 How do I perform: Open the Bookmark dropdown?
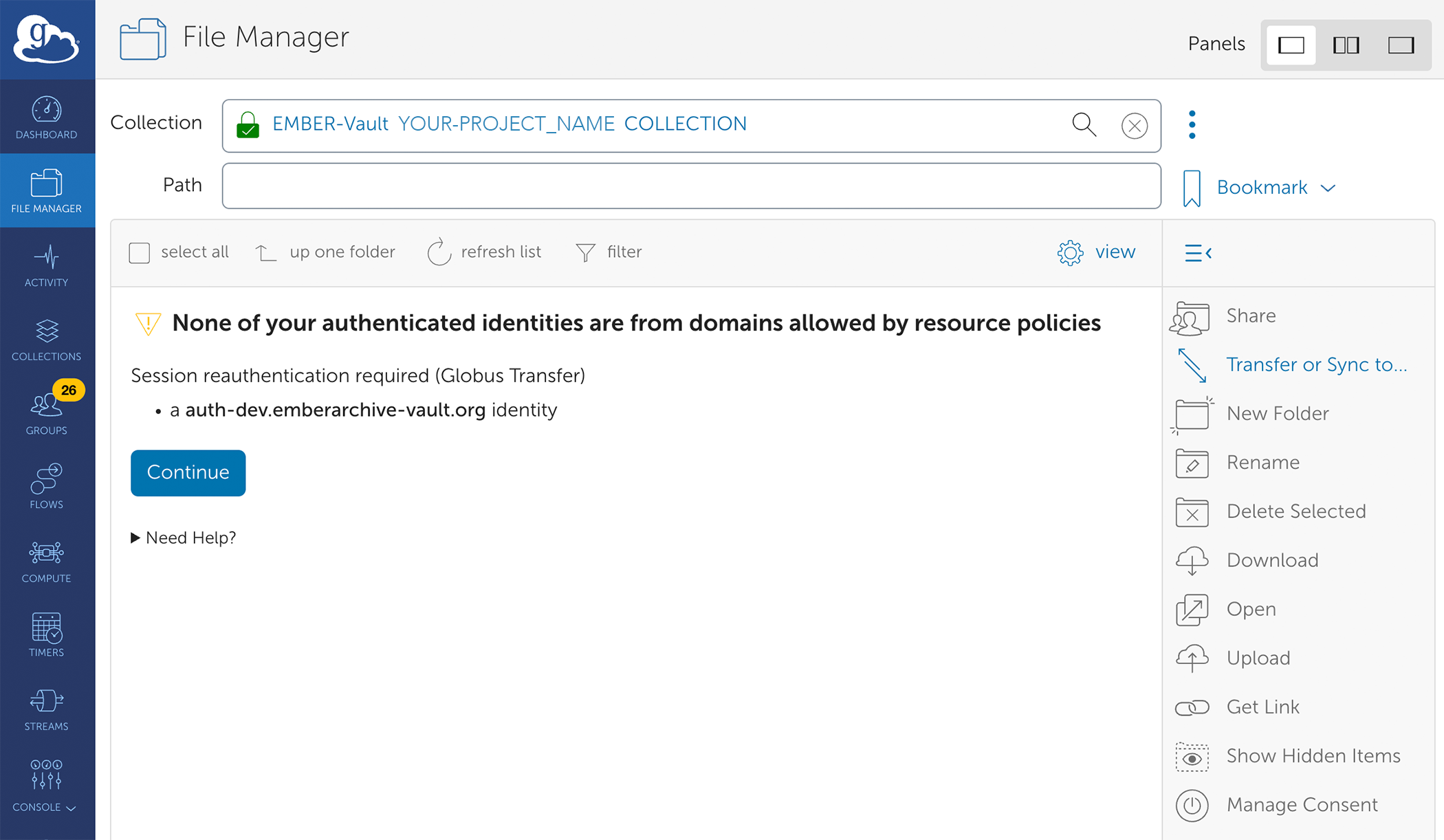[1260, 188]
